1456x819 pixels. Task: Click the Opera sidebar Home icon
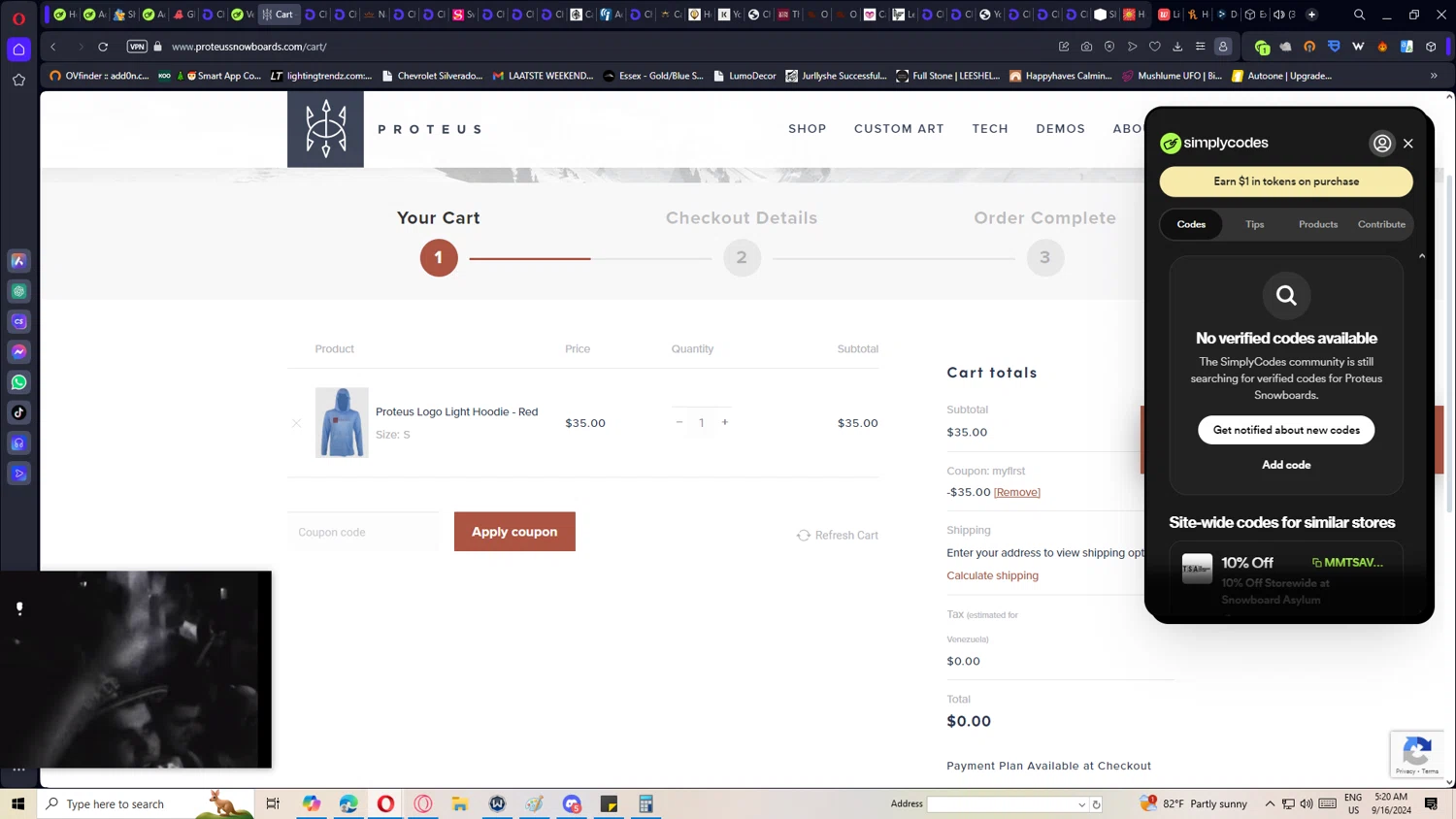pos(18,49)
